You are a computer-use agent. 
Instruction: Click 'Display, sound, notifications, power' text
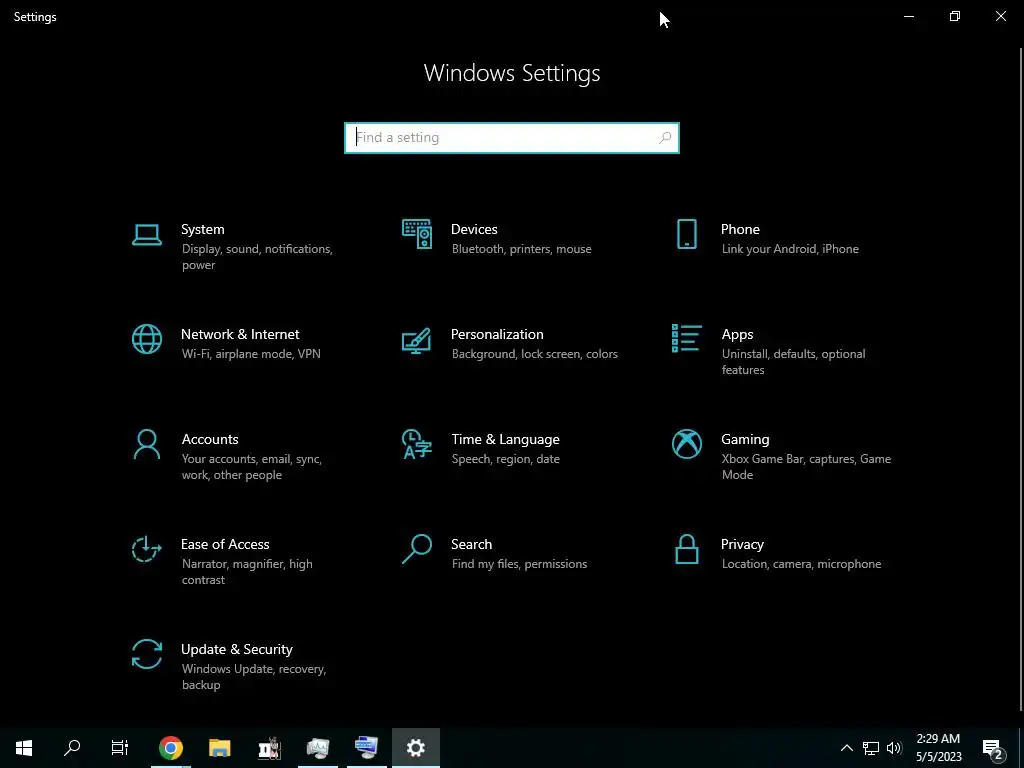(257, 257)
